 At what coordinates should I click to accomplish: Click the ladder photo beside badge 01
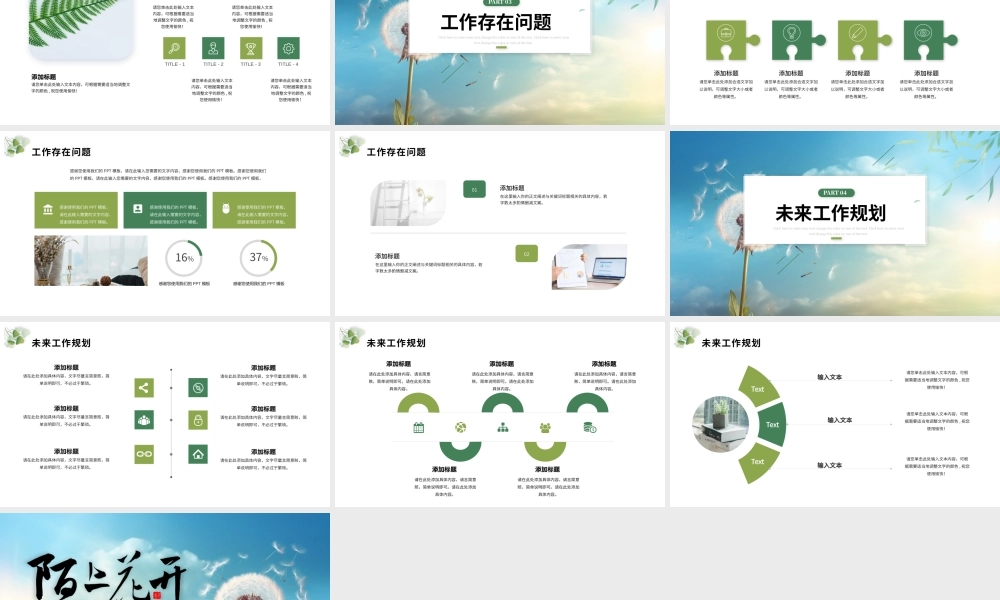click(x=408, y=203)
